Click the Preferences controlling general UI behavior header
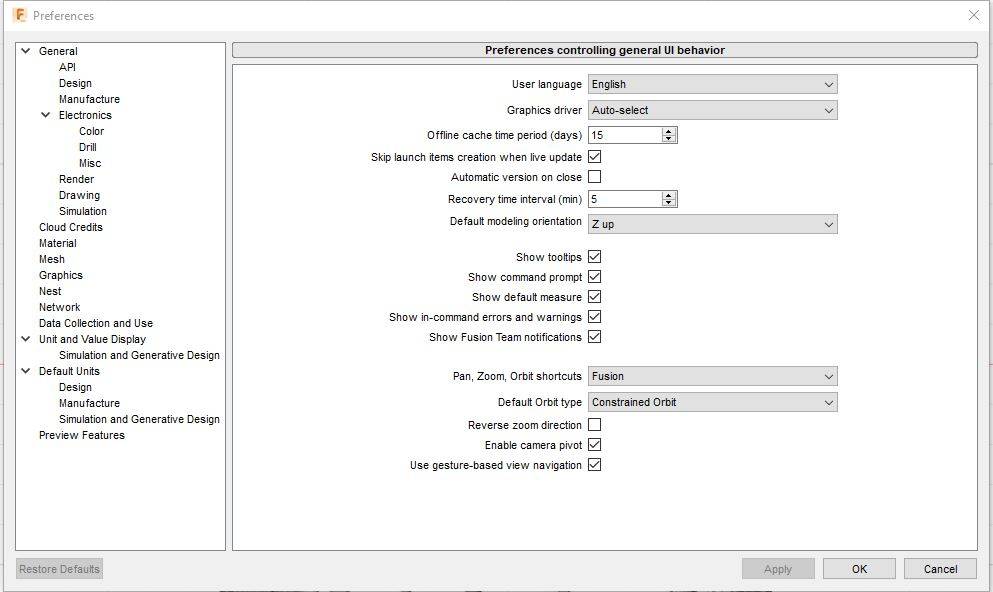The width and height of the screenshot is (993, 592). (x=605, y=50)
